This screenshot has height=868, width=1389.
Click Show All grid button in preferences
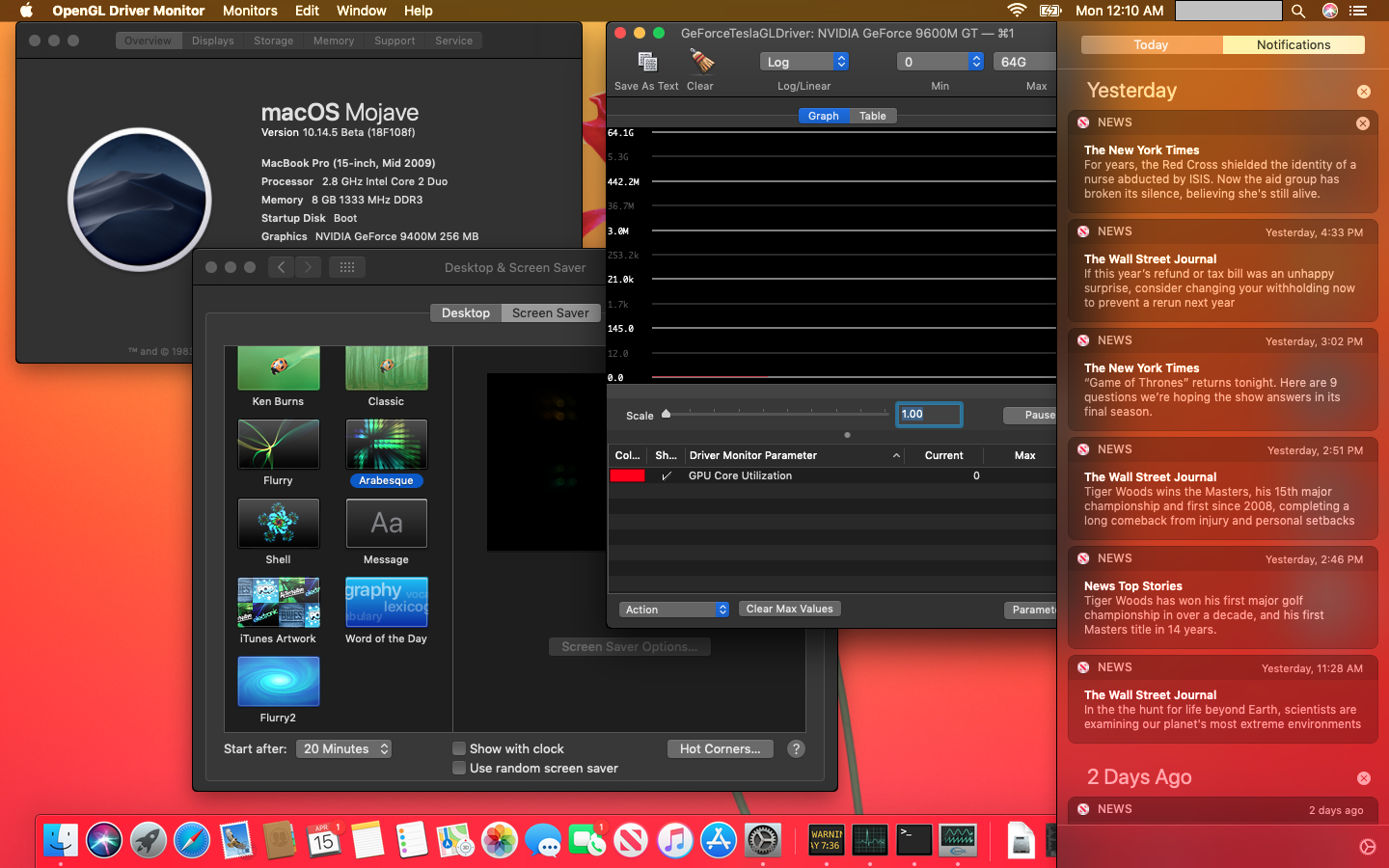pos(347,267)
